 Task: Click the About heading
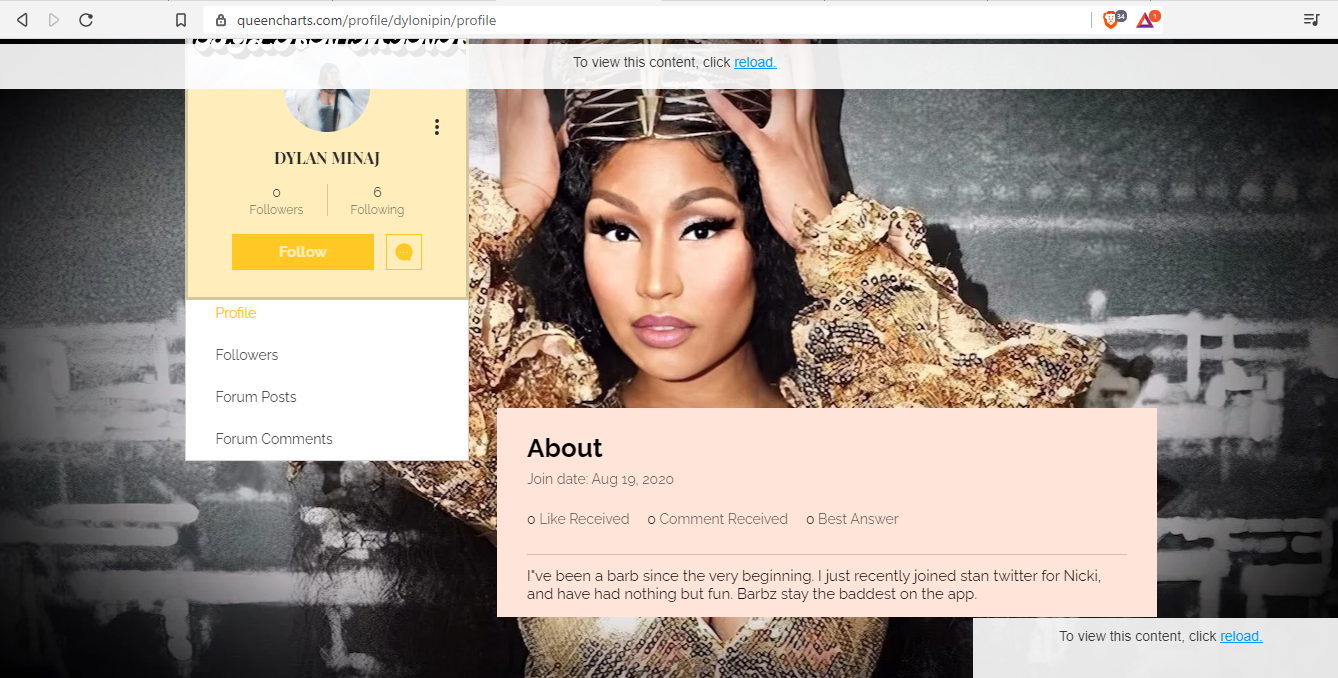pyautogui.click(x=565, y=448)
